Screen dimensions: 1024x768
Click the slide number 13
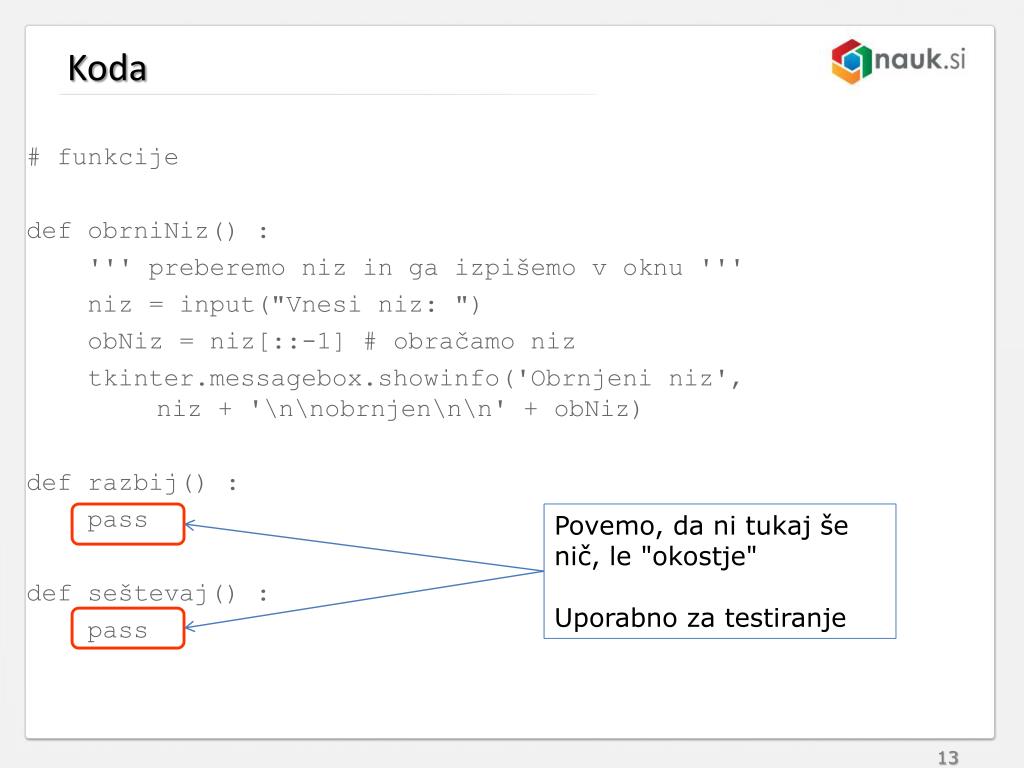[948, 758]
